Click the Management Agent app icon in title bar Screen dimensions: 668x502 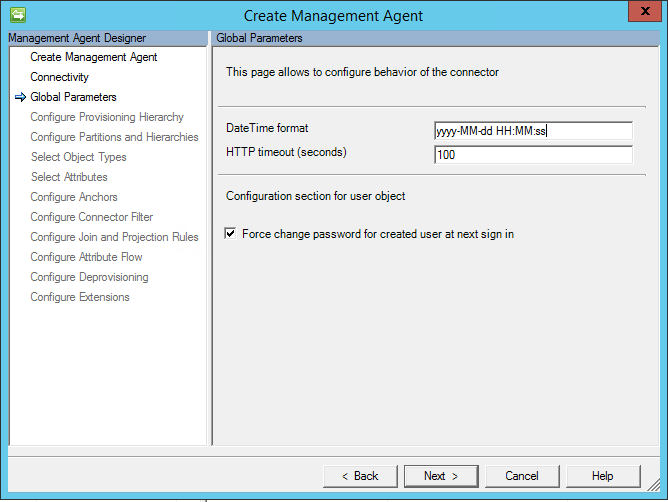(16, 15)
